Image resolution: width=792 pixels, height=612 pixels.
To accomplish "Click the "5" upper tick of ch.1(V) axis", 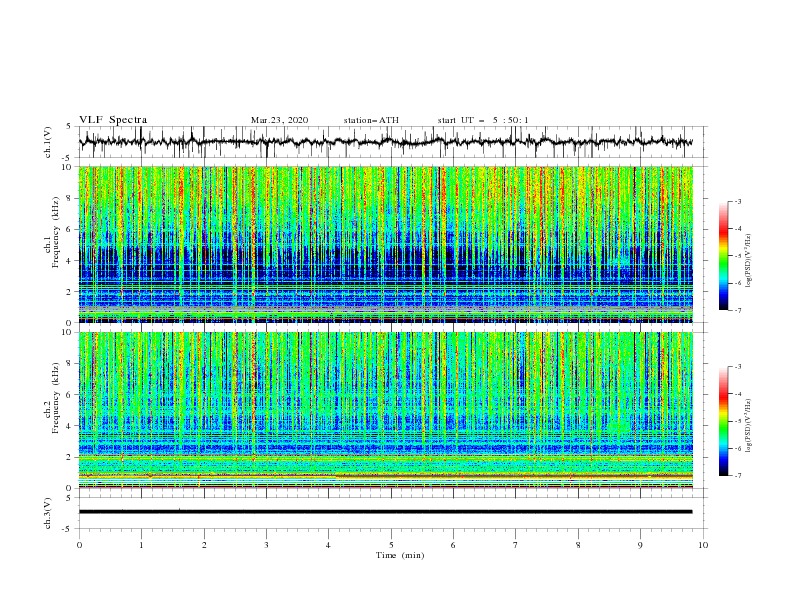I will (70, 127).
